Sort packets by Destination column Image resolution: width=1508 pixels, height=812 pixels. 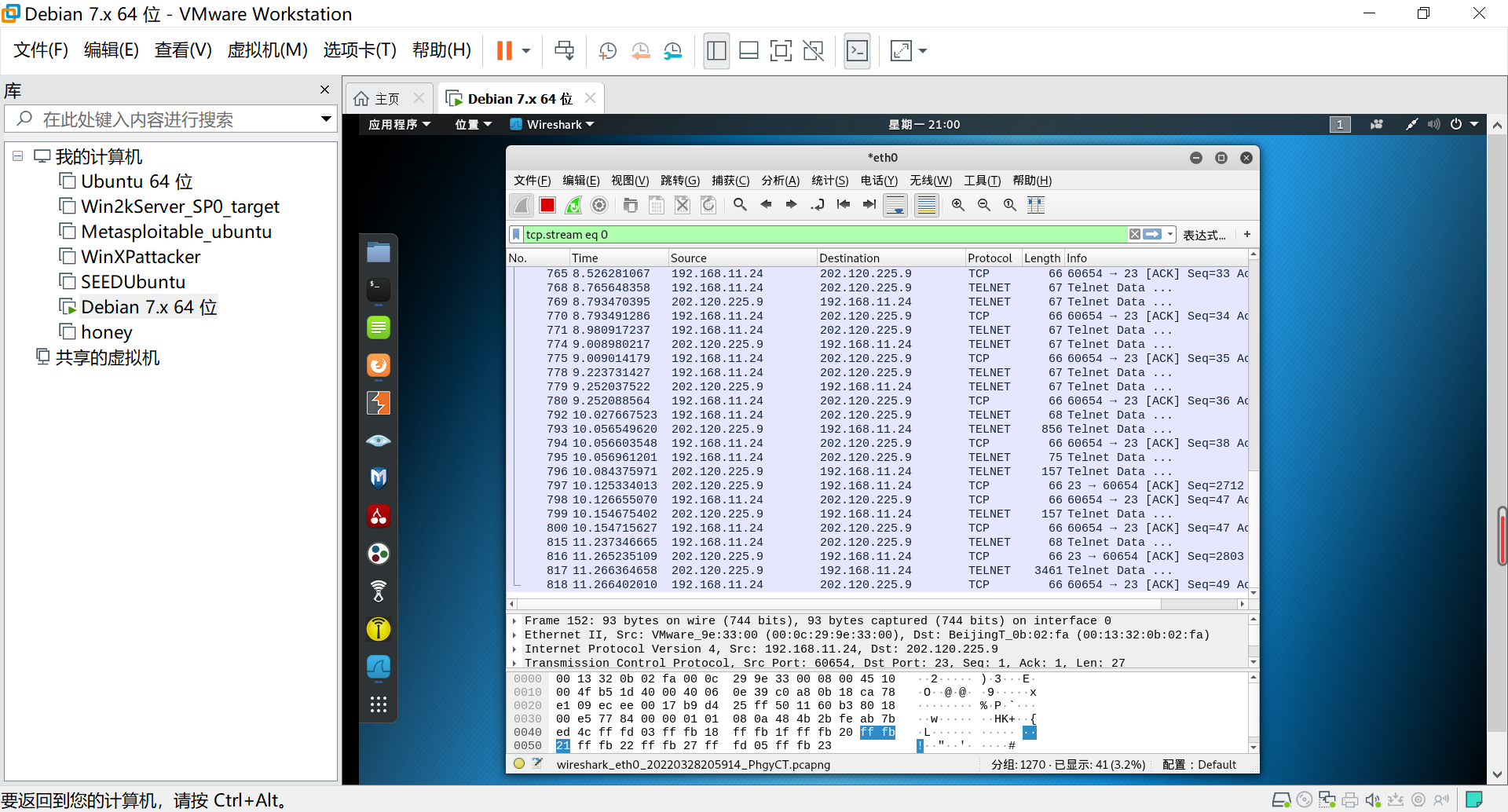(891, 258)
